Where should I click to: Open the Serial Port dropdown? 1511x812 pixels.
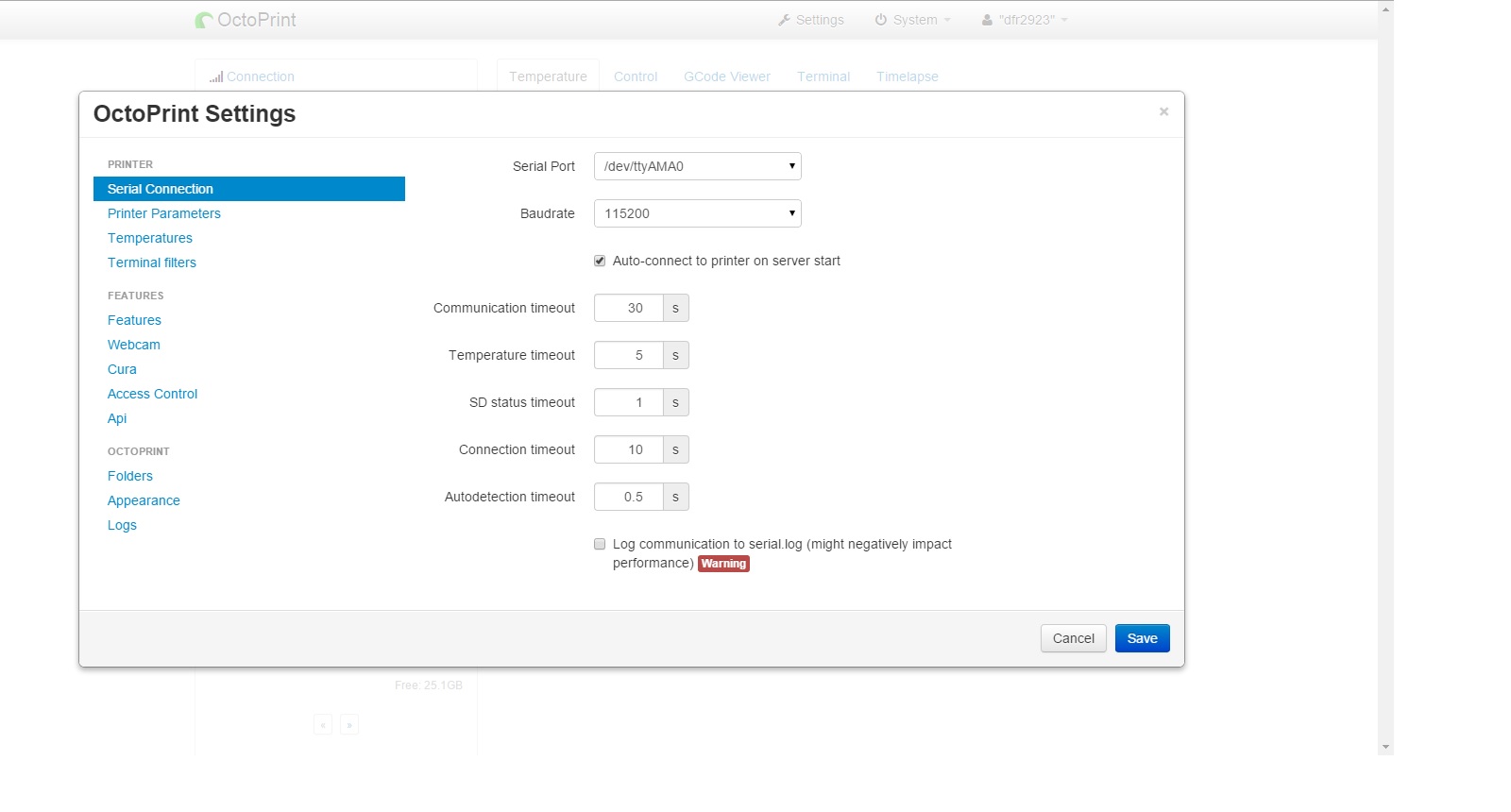pyautogui.click(x=697, y=166)
